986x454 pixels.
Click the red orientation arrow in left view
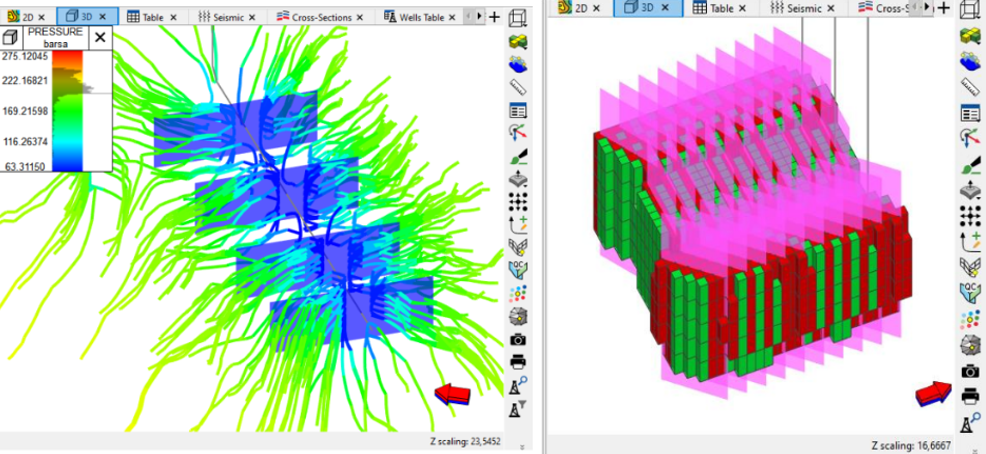[453, 394]
